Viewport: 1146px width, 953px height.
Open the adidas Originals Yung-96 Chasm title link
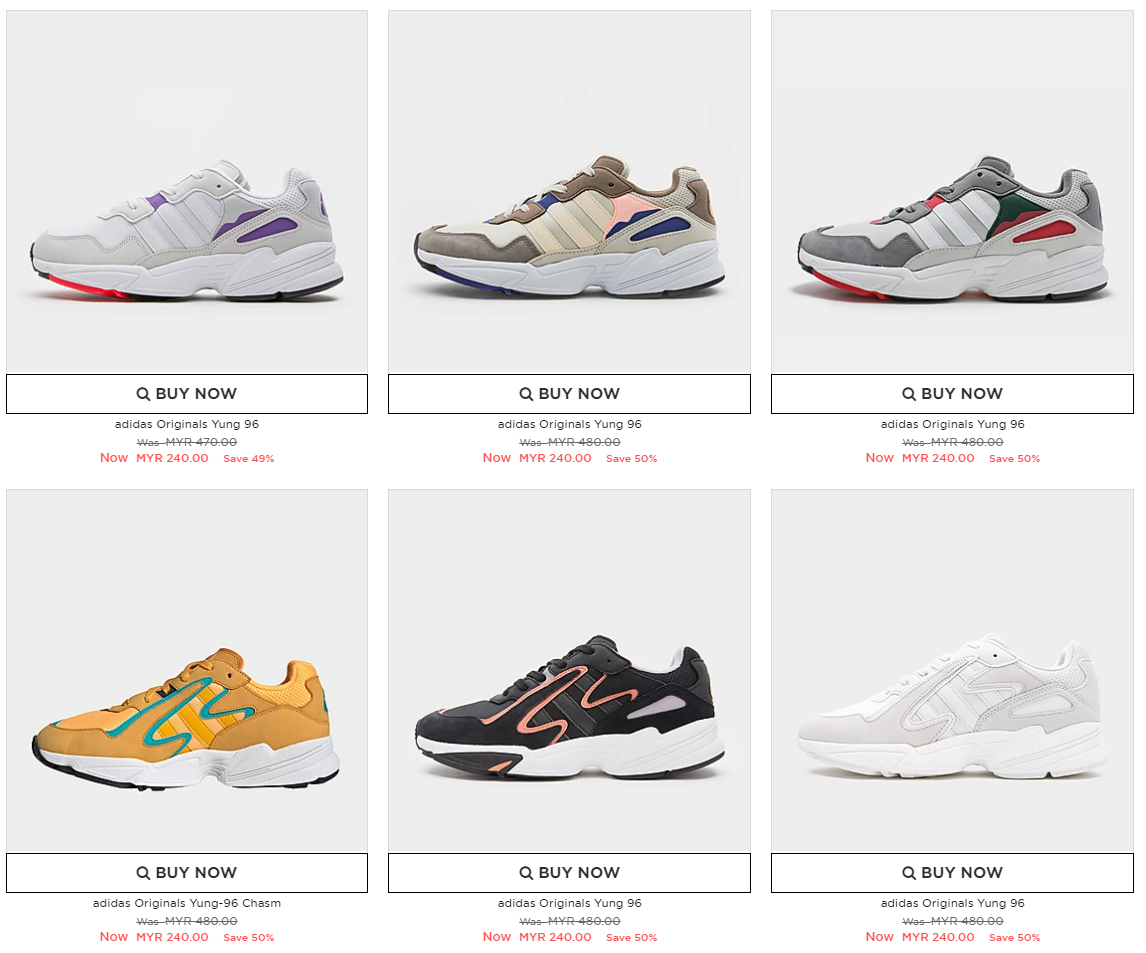187,903
